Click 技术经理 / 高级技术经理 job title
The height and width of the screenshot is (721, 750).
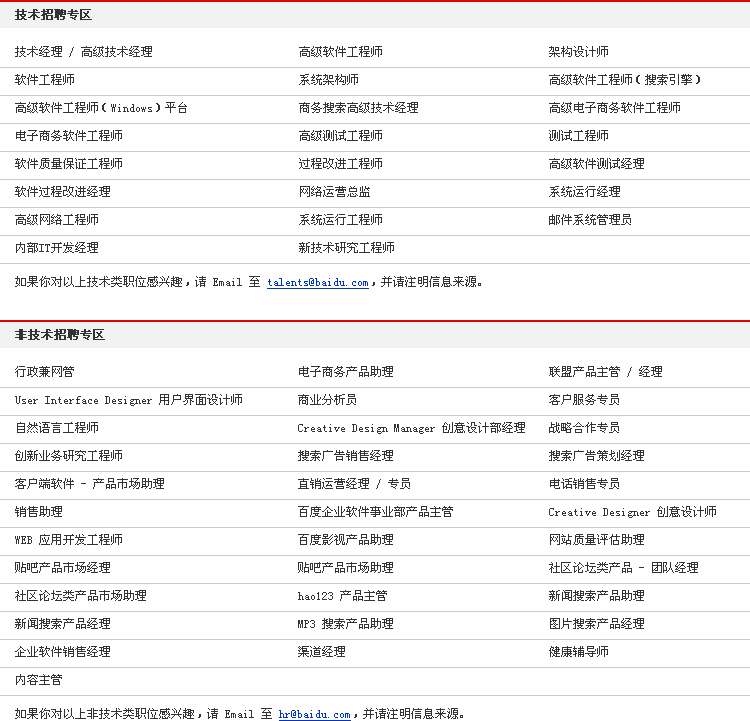84,52
